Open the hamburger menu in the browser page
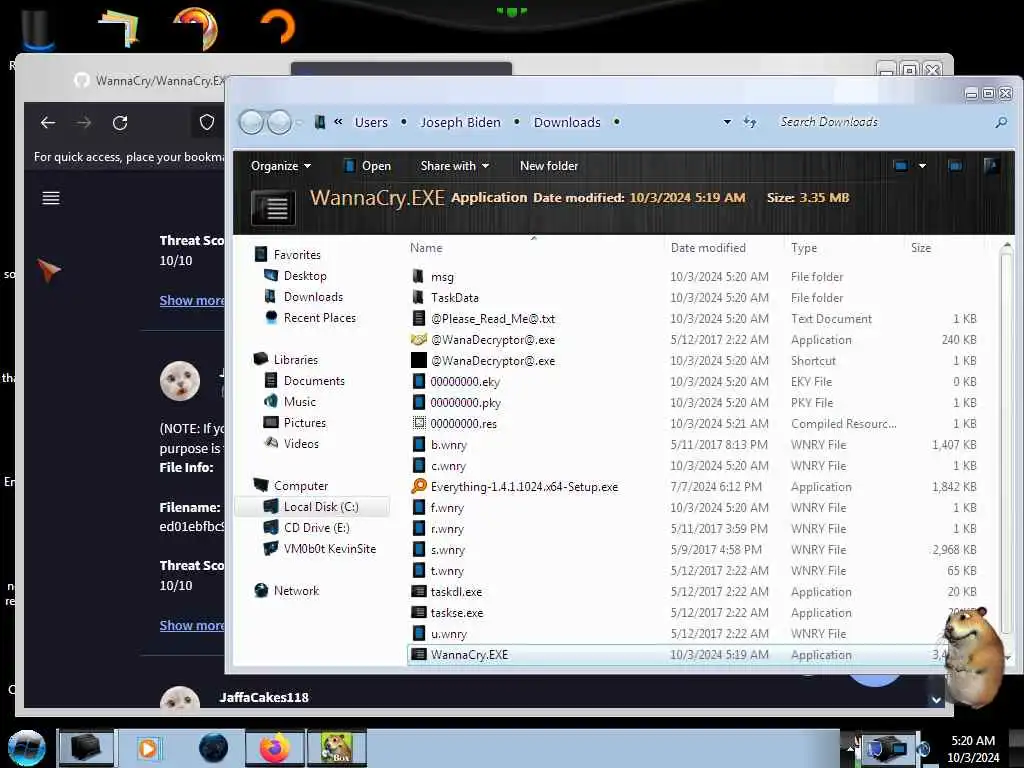 pyautogui.click(x=51, y=198)
